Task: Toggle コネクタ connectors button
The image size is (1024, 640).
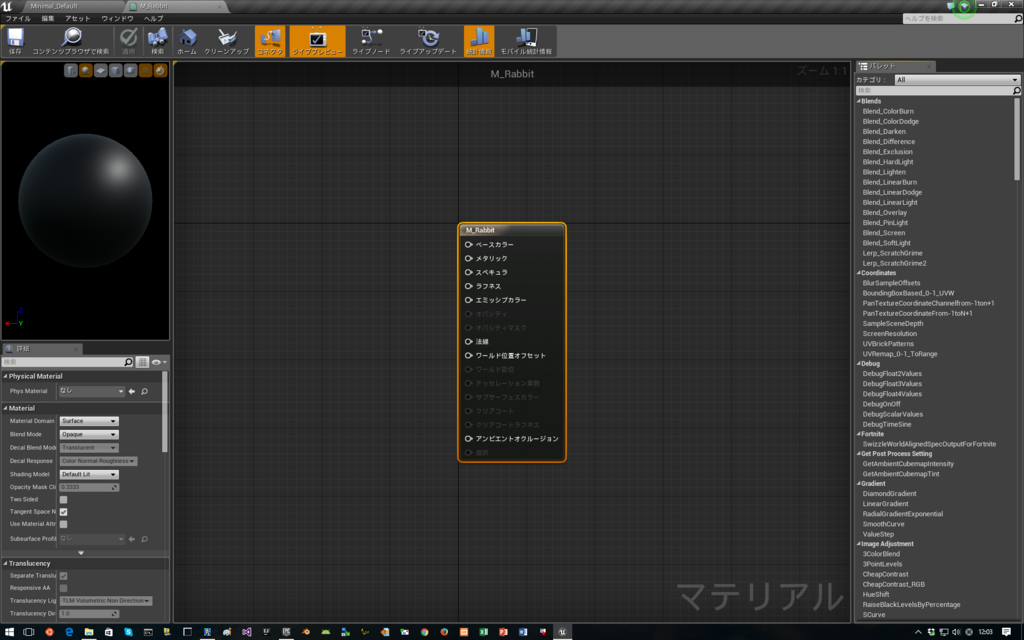Action: pos(270,40)
